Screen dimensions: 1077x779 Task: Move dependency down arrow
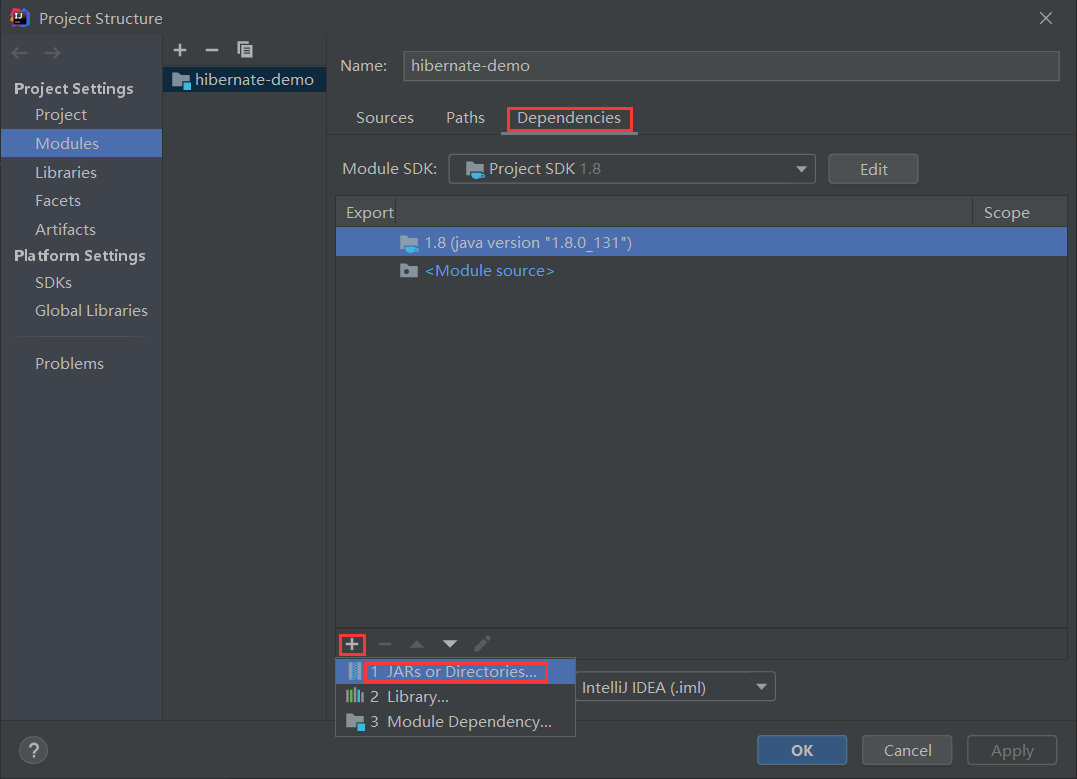pyautogui.click(x=450, y=644)
